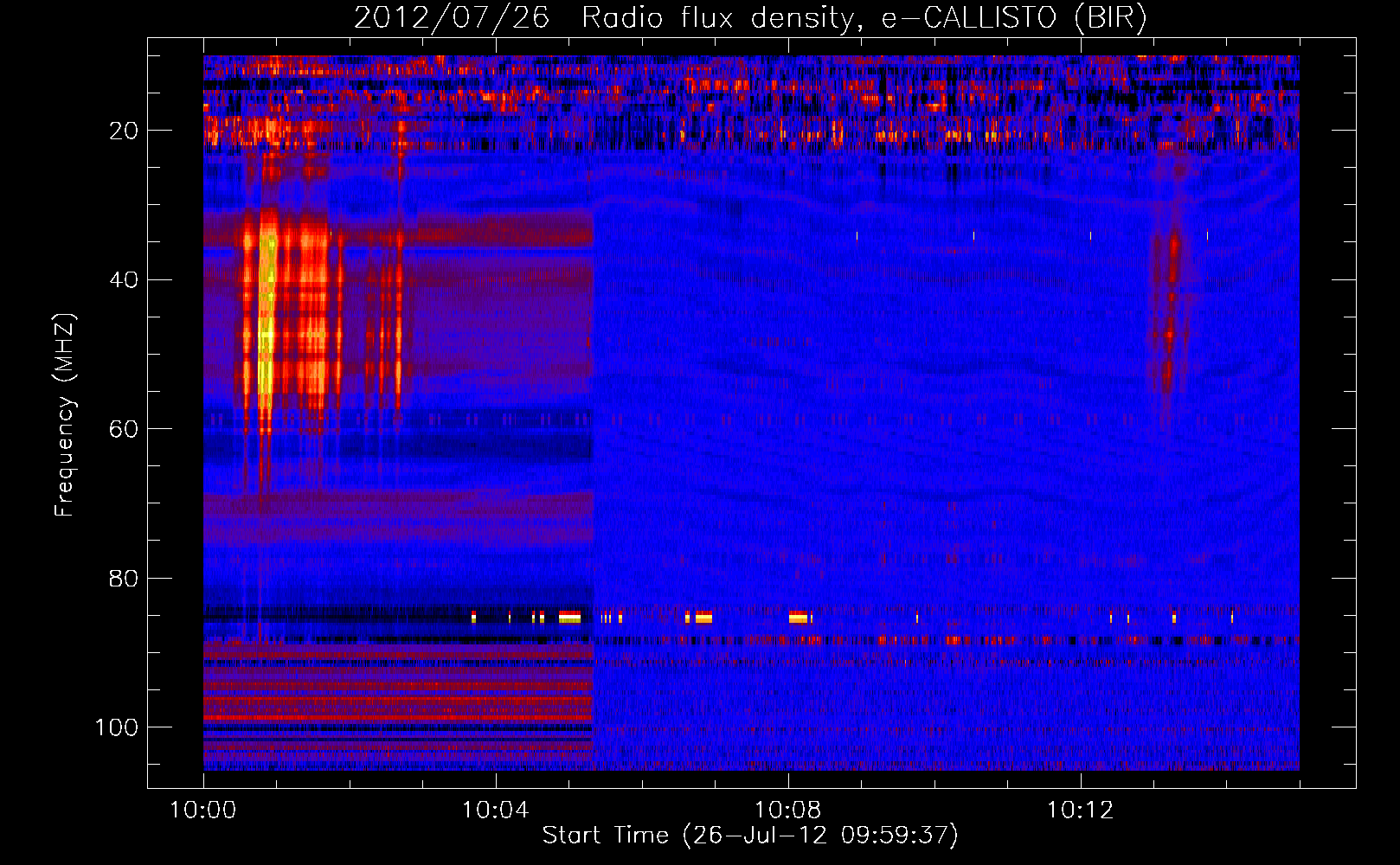Click the bright yellow radio burst near 10:01
The image size is (1400, 865).
(x=267, y=324)
